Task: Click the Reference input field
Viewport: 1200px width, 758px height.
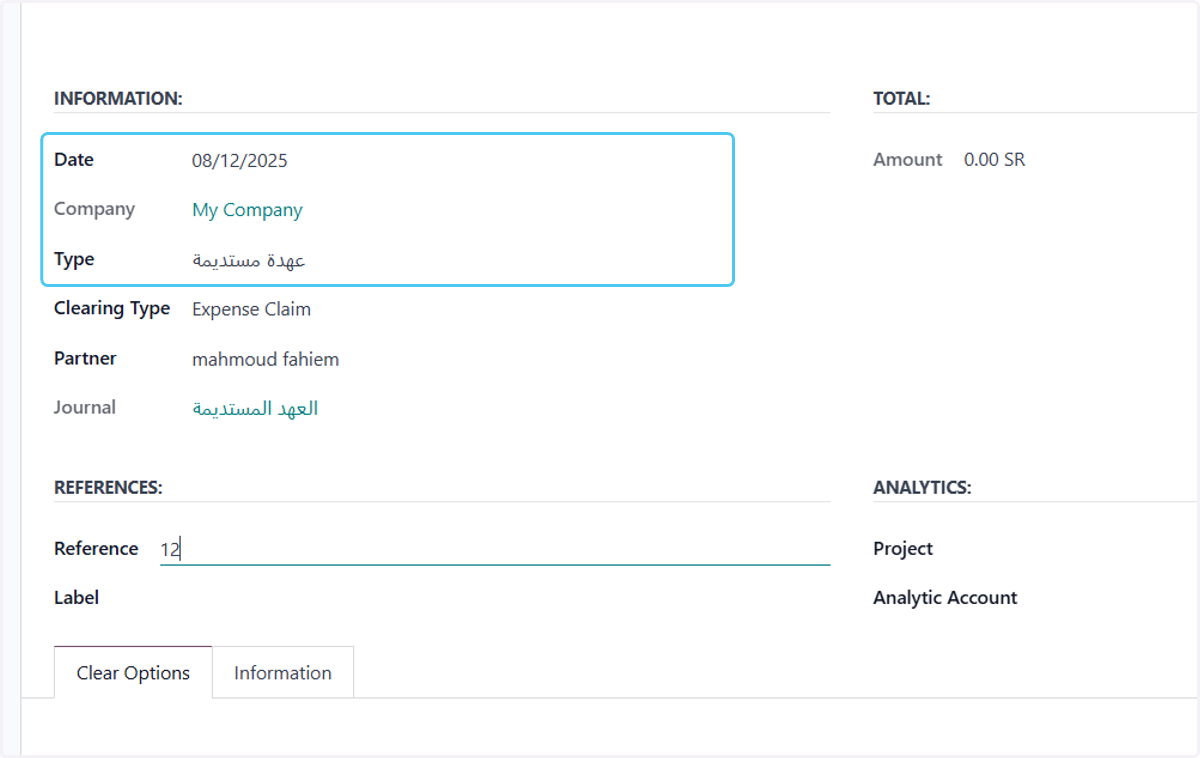Action: point(495,549)
